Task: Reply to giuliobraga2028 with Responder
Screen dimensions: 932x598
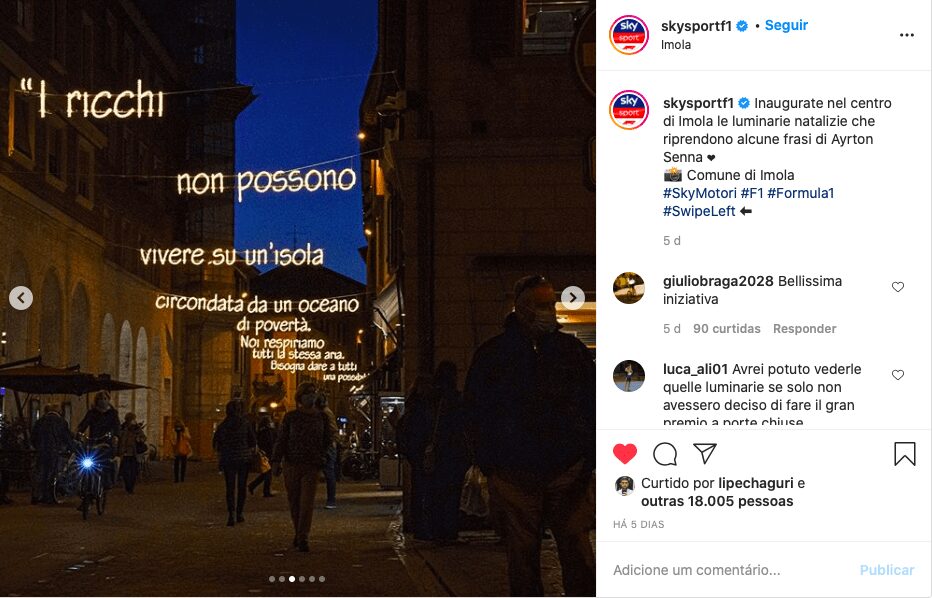Action: point(804,329)
